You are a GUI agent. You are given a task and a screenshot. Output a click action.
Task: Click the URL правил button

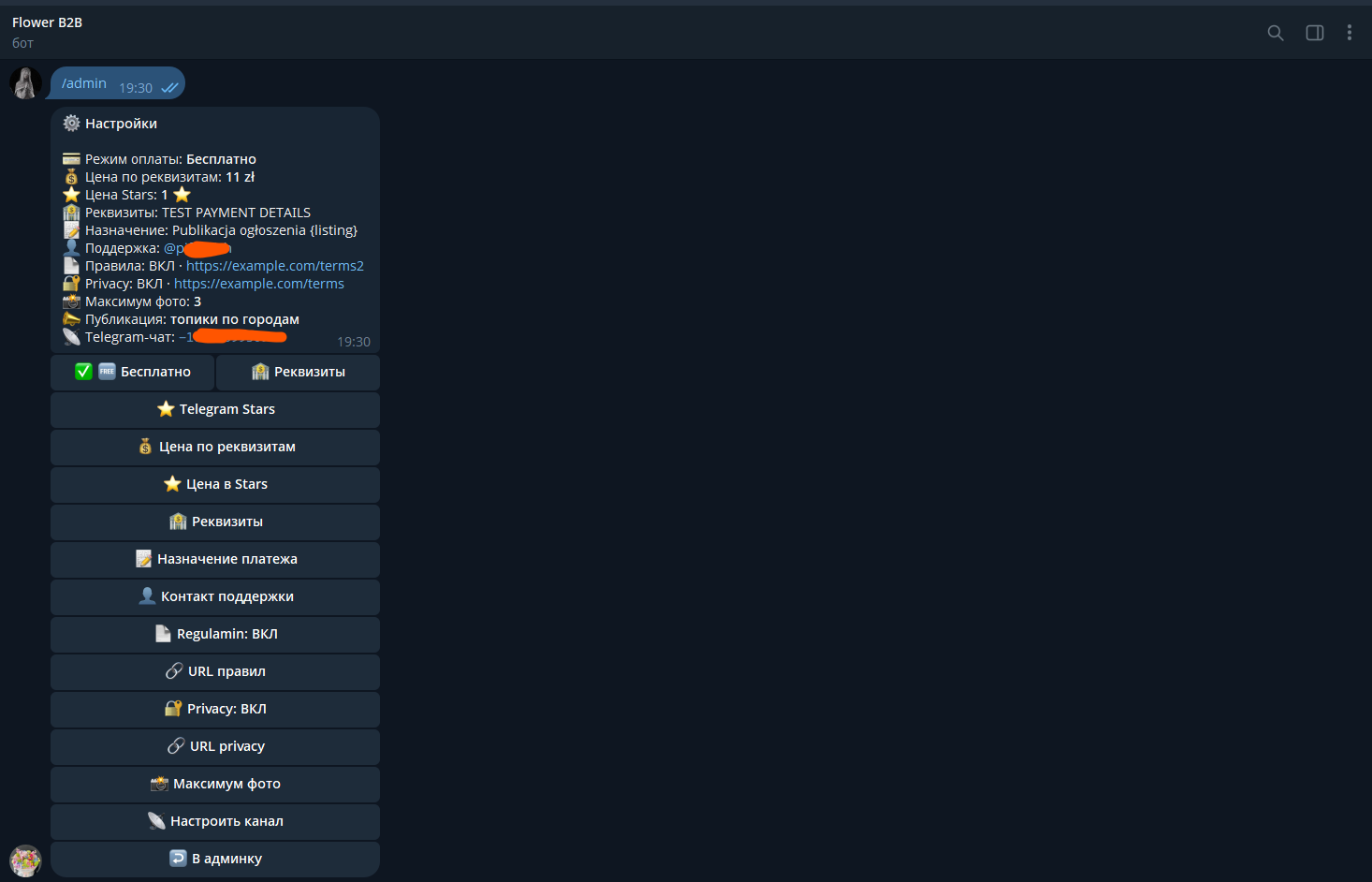click(215, 671)
